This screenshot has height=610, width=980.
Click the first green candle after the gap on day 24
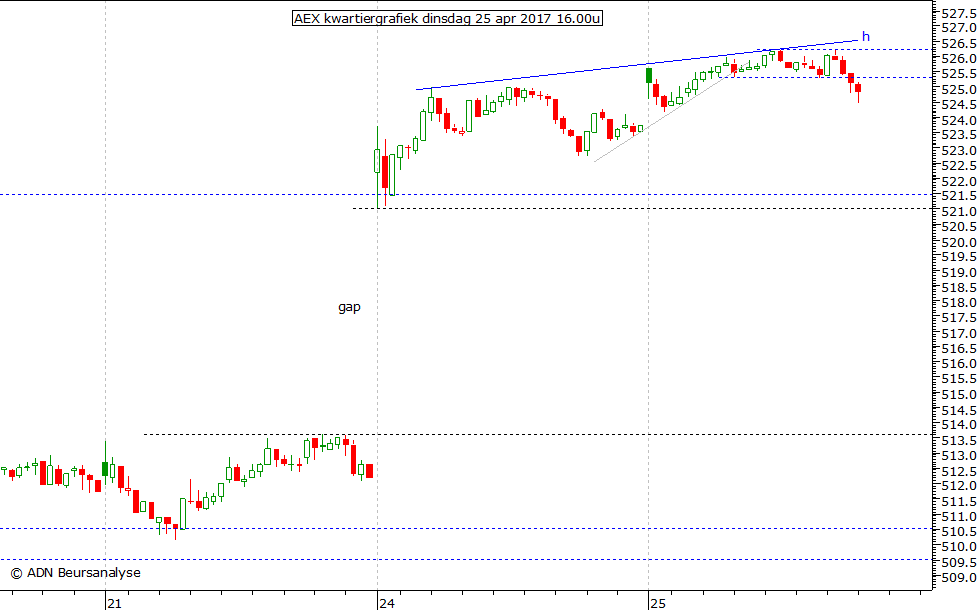[x=377, y=161]
